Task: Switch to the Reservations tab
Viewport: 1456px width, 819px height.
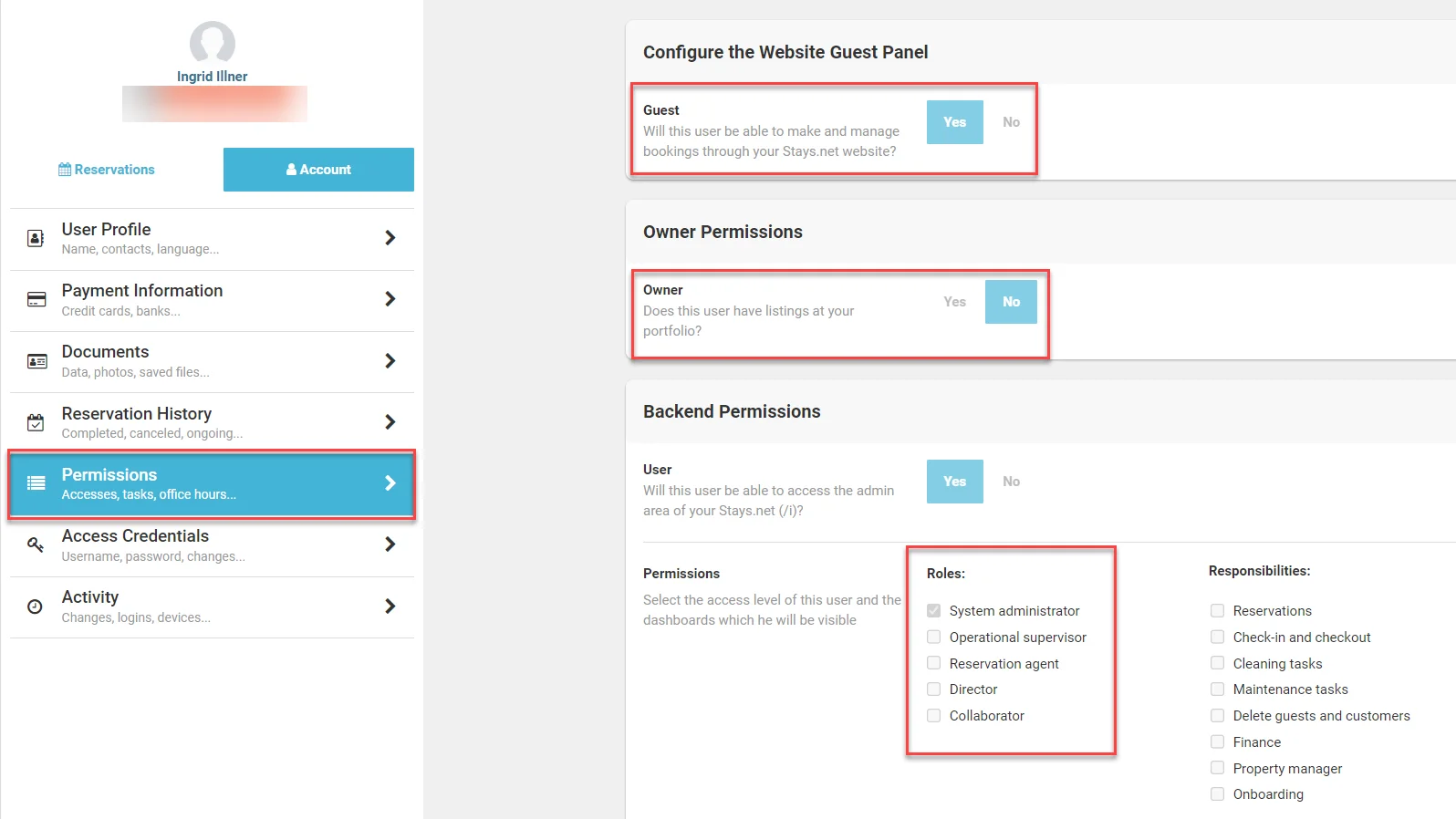Action: tap(107, 170)
